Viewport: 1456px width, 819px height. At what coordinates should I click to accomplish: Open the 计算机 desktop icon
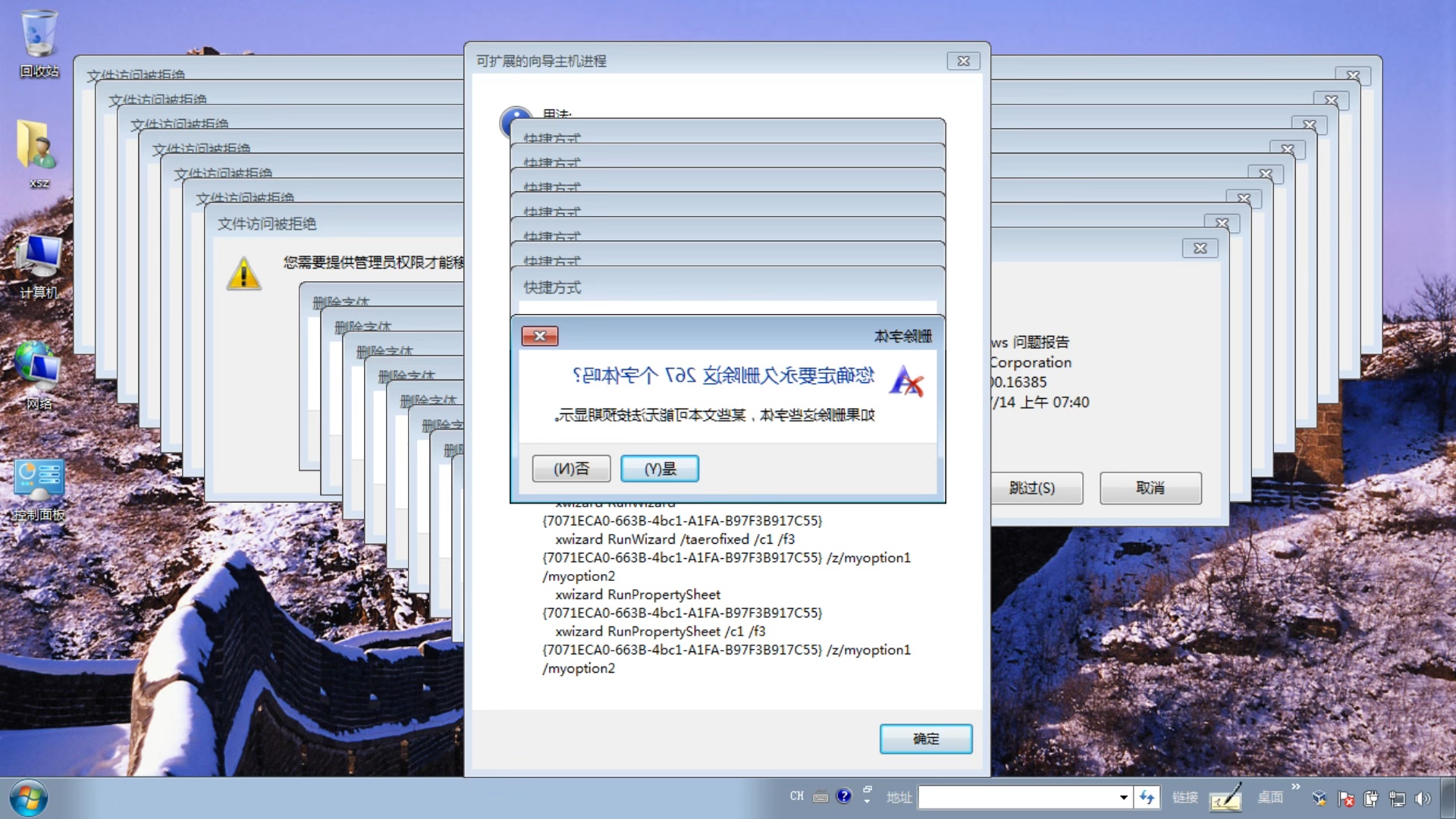click(39, 265)
